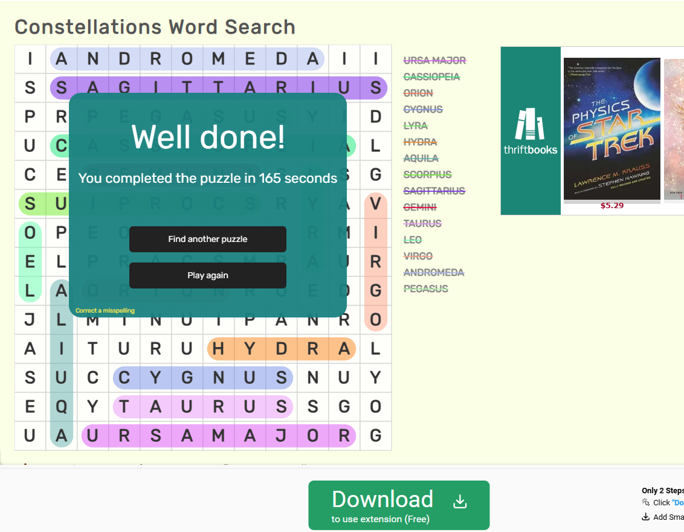
Task: Click the Play again button
Action: click(208, 275)
